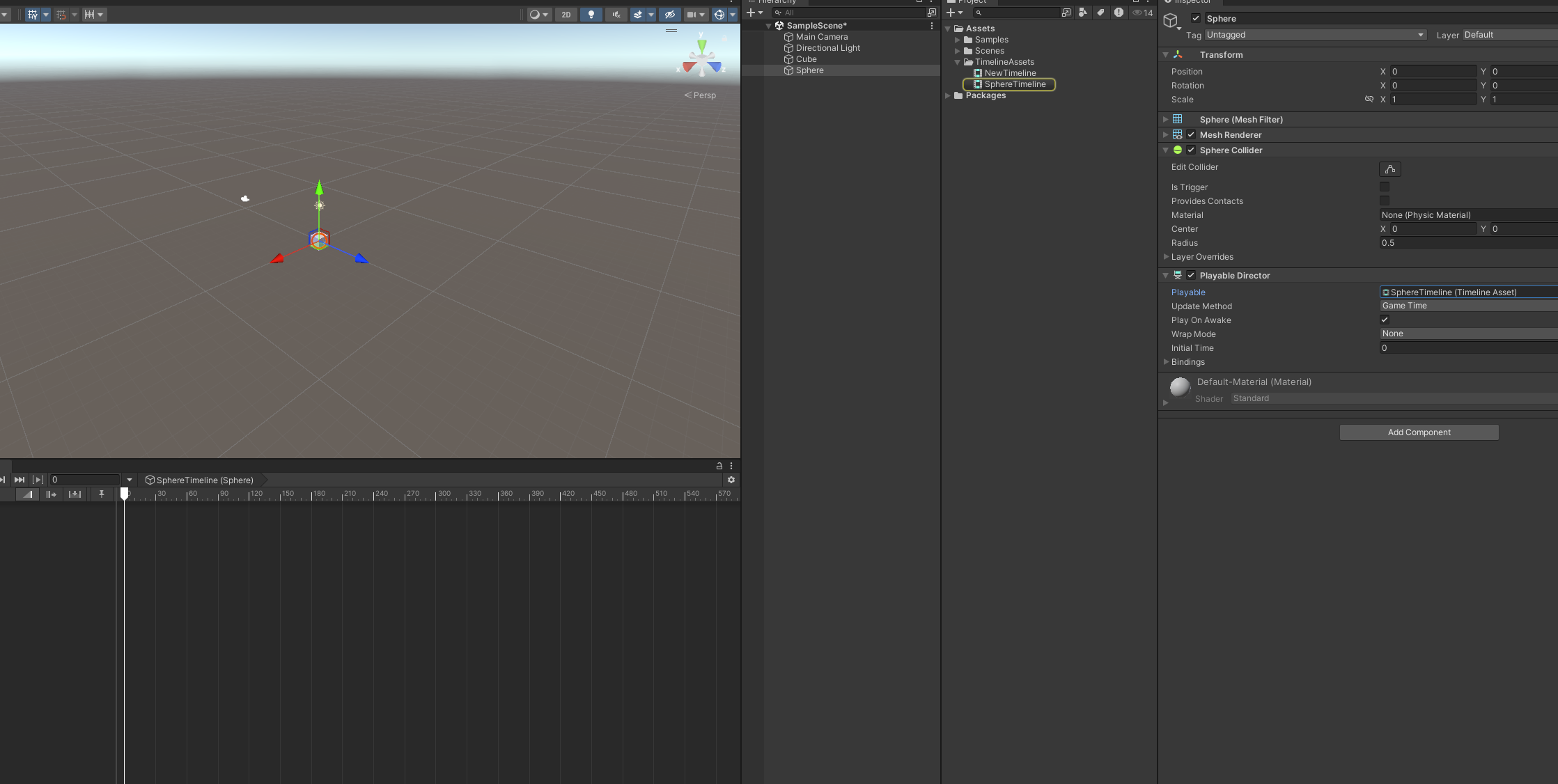Click Search by Label tag icon

pyautogui.click(x=1100, y=13)
